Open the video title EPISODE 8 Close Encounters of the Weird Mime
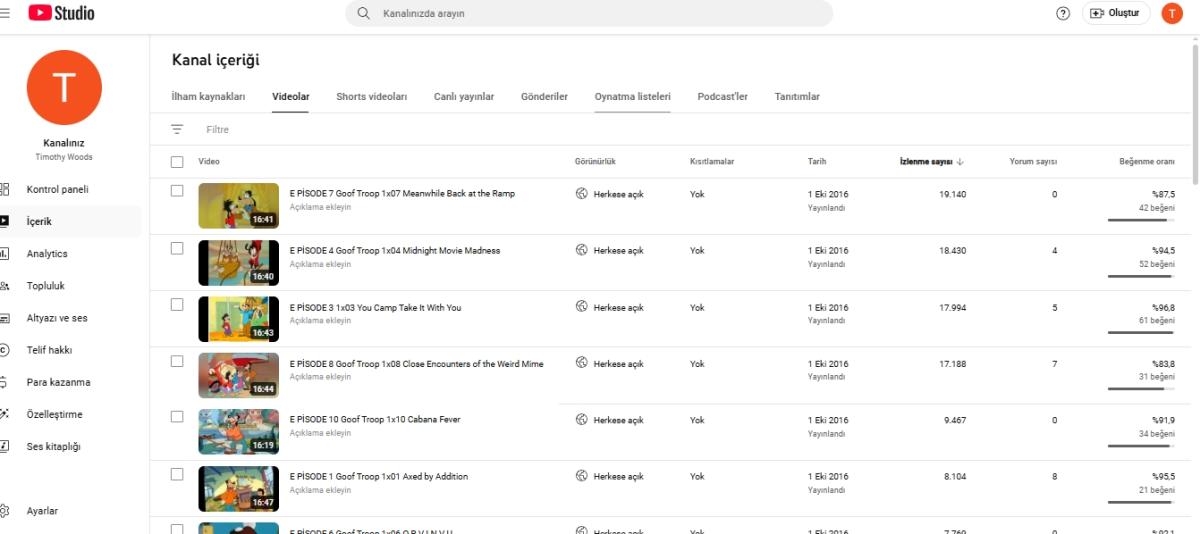The width and height of the screenshot is (1200, 534). click(416, 364)
